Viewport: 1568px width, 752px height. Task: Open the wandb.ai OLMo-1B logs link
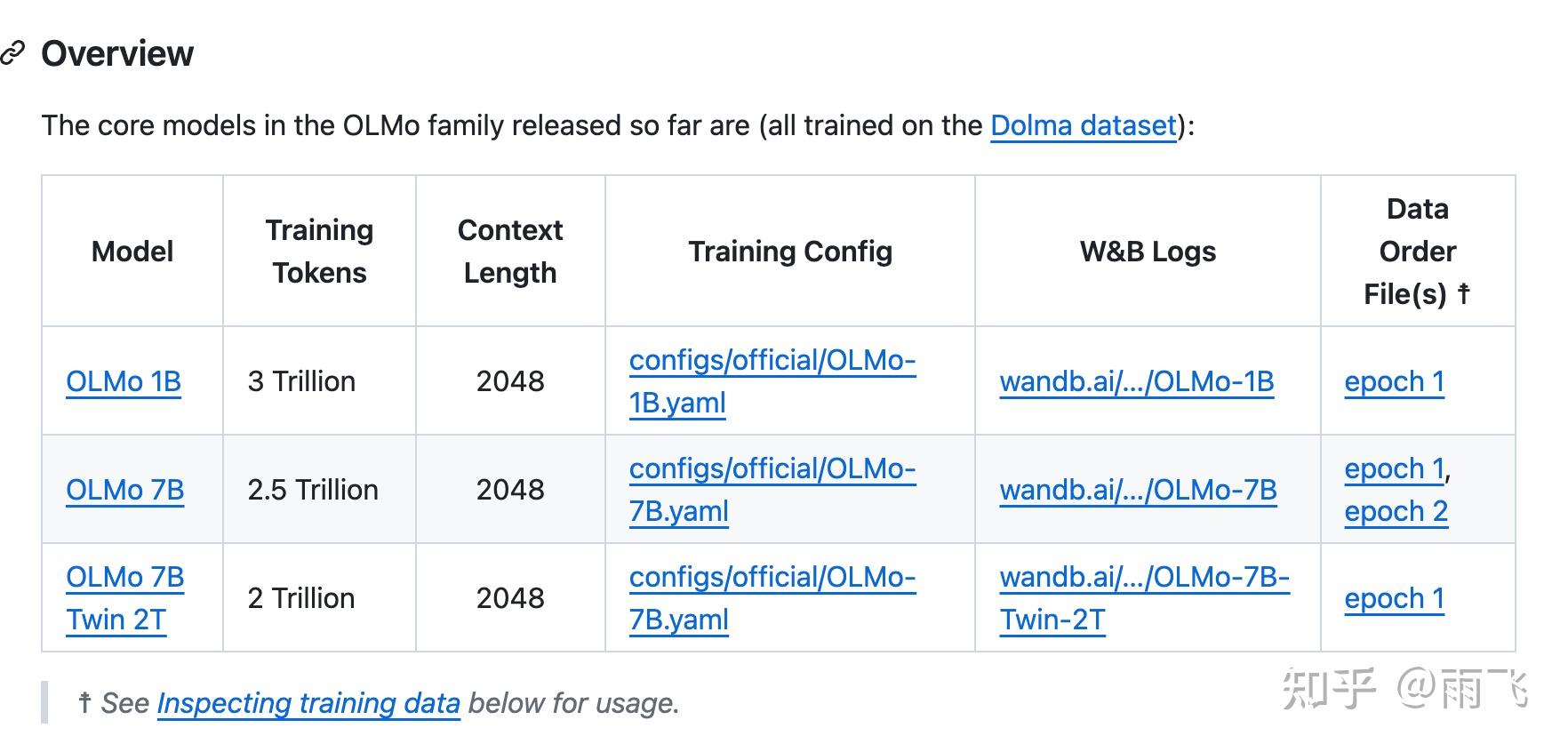(x=1136, y=381)
